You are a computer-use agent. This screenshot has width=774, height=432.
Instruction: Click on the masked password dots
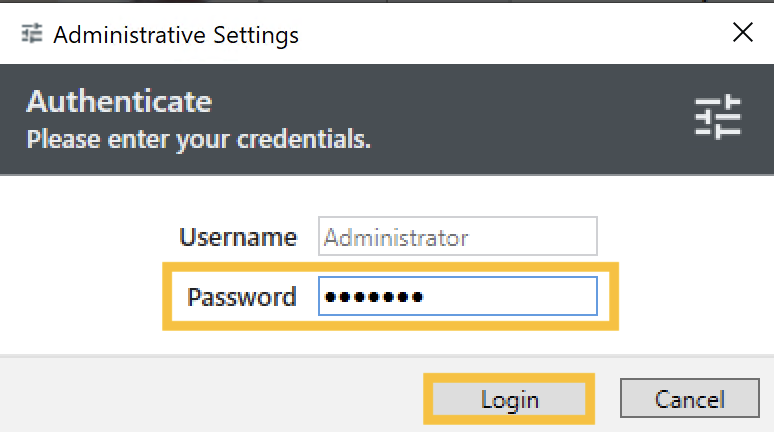click(x=374, y=297)
